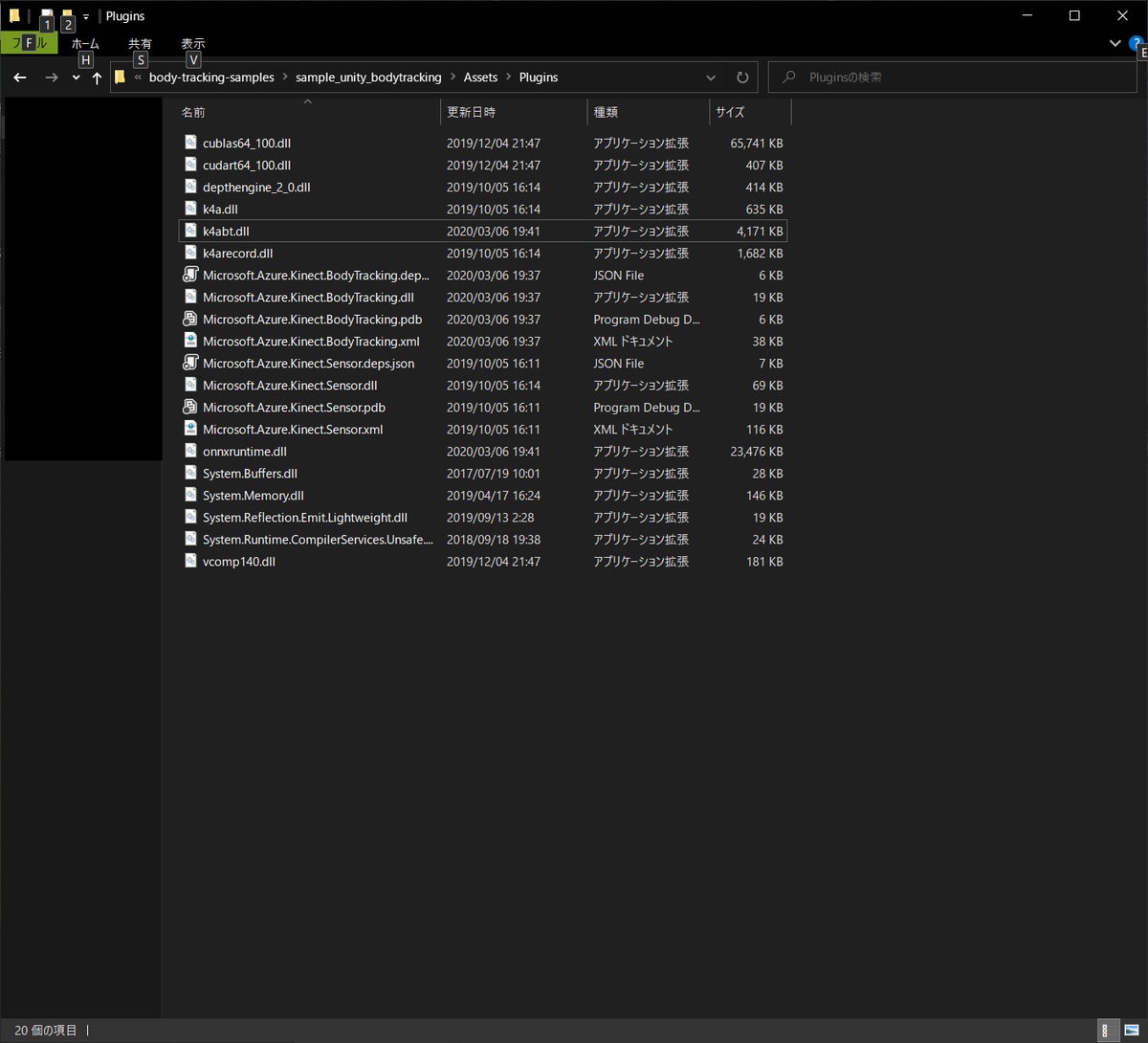Open the address bar history dropdown
The height and width of the screenshot is (1043, 1148).
pyautogui.click(x=711, y=78)
